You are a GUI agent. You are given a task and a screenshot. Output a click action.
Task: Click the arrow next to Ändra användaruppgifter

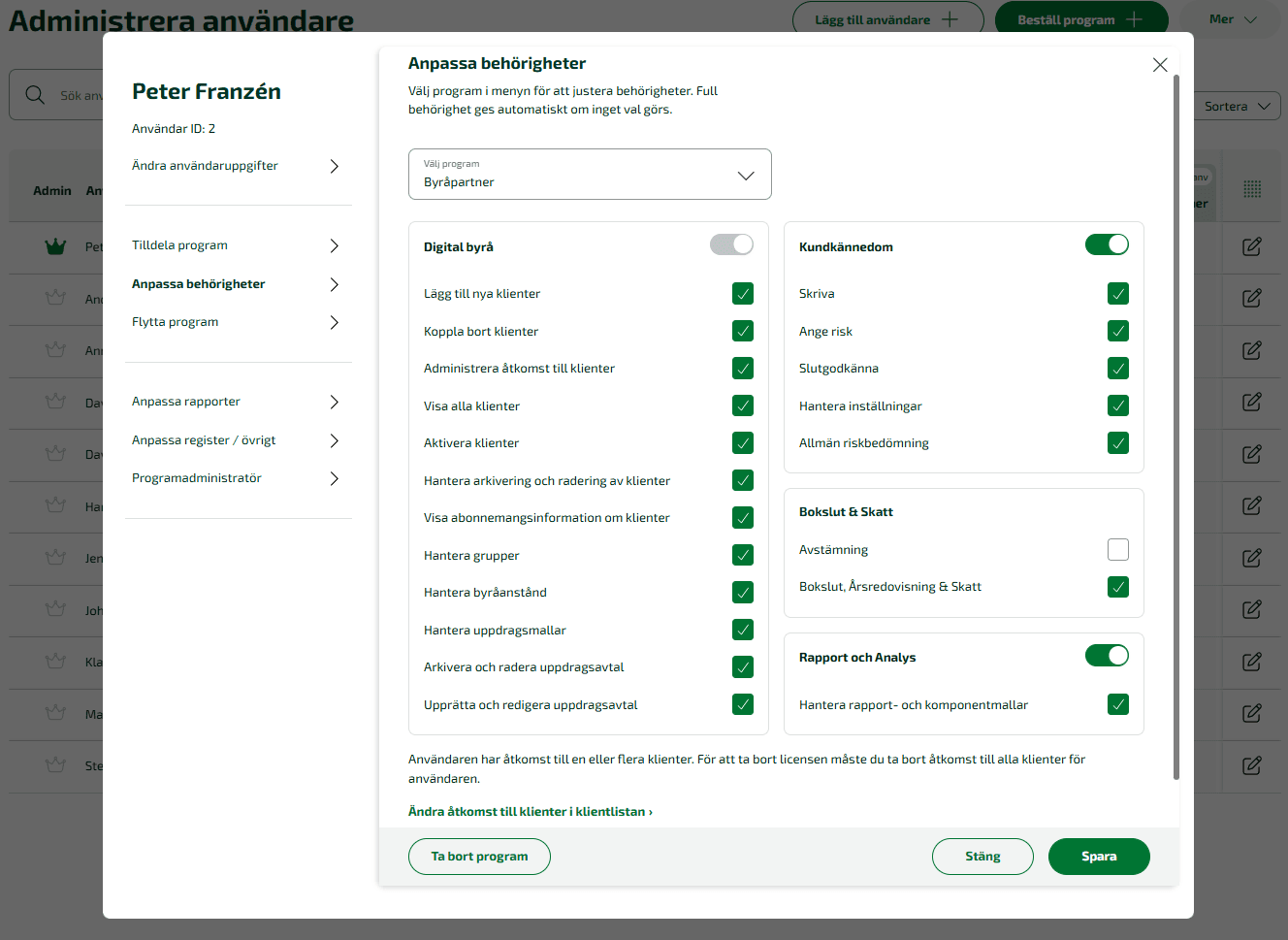point(334,166)
